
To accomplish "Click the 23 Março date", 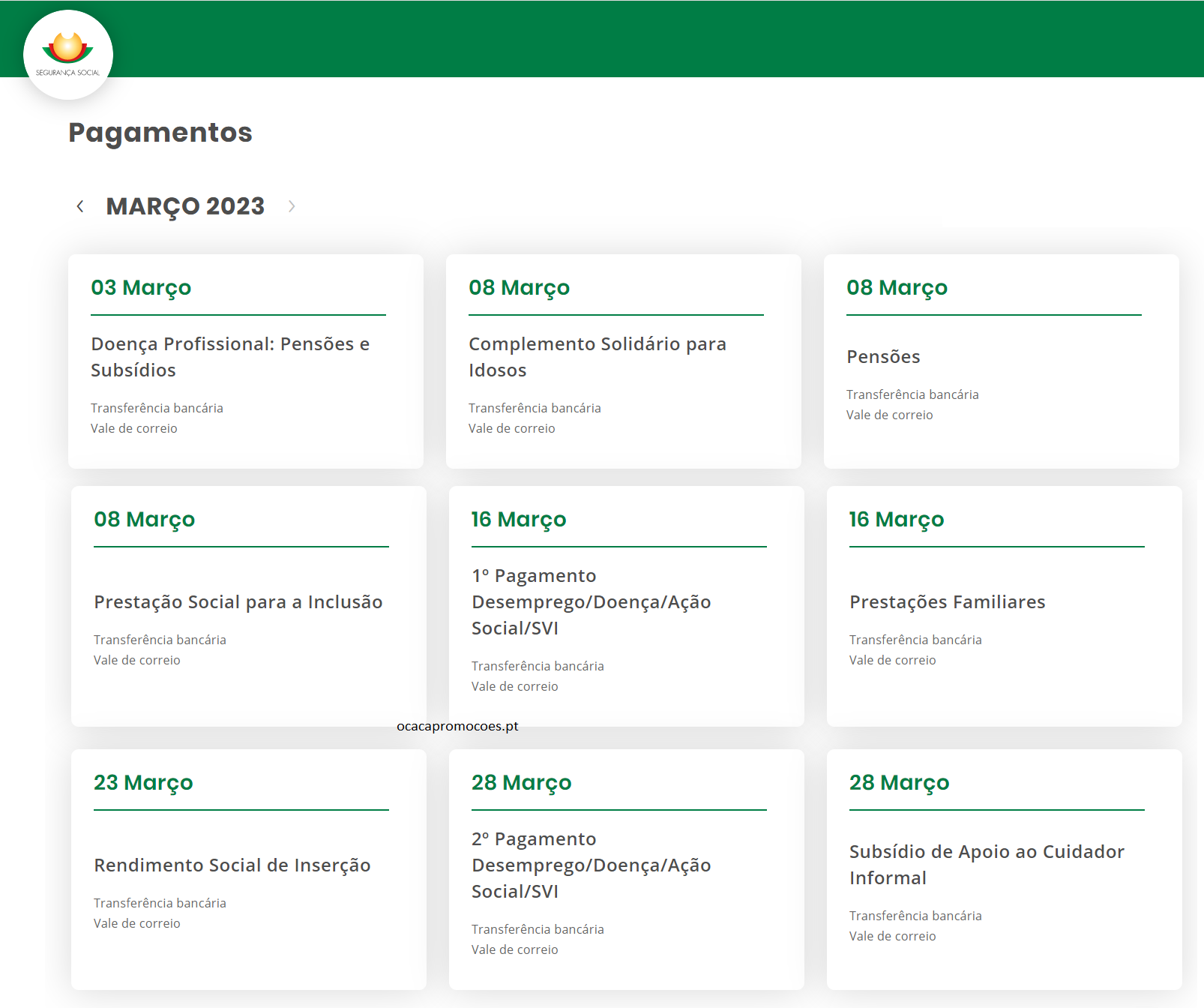I will (x=143, y=783).
